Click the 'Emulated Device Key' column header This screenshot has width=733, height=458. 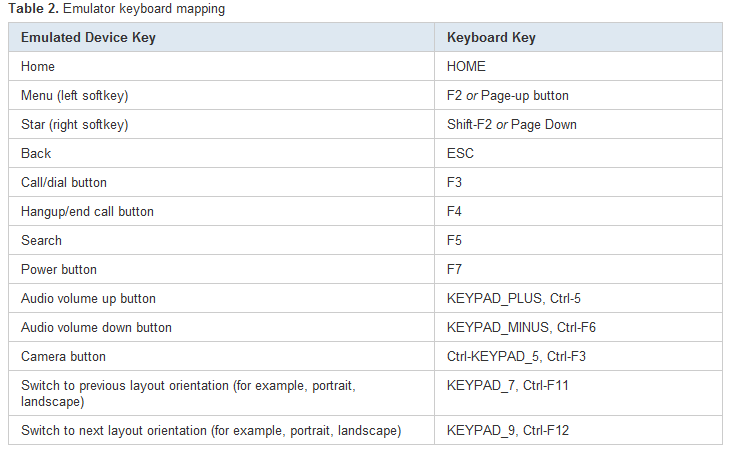pyautogui.click(x=88, y=38)
